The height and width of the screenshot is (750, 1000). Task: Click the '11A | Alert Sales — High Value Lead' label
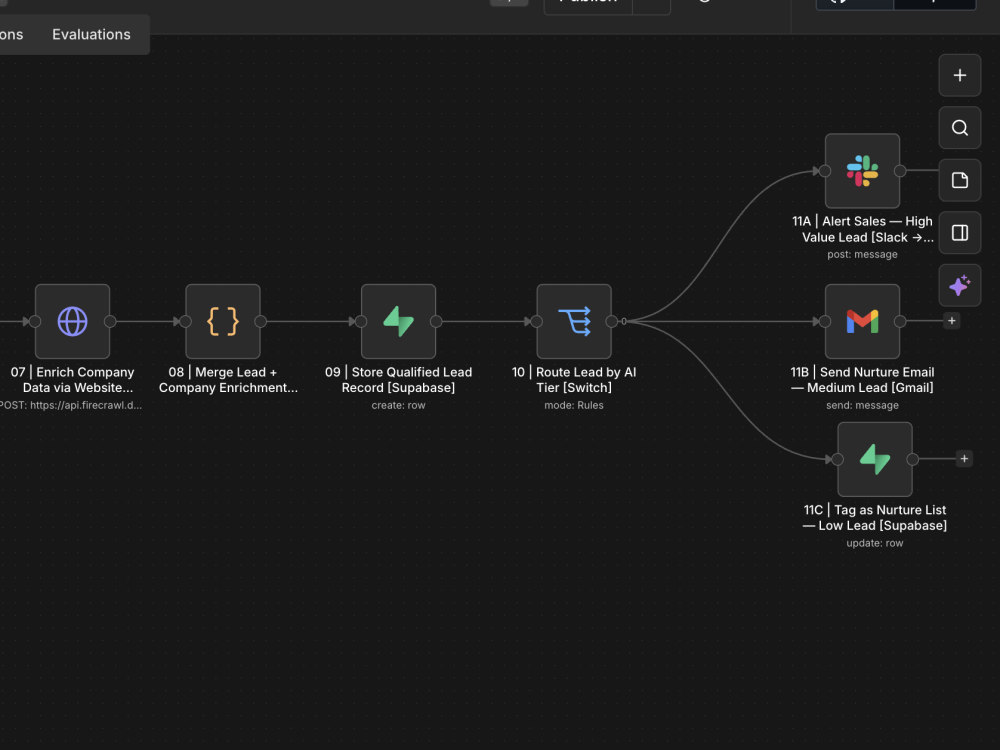[x=862, y=229]
